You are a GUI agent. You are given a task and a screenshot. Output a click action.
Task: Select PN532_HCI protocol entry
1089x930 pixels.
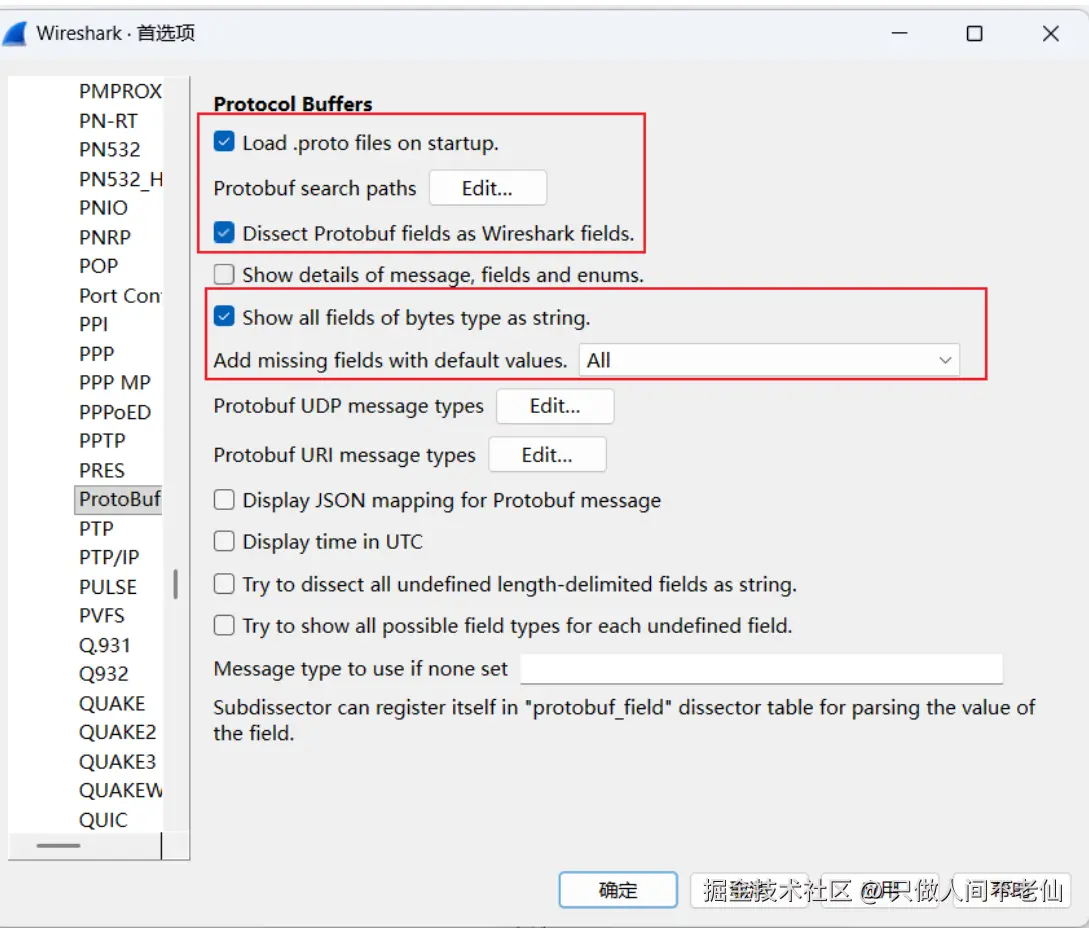pyautogui.click(x=120, y=179)
